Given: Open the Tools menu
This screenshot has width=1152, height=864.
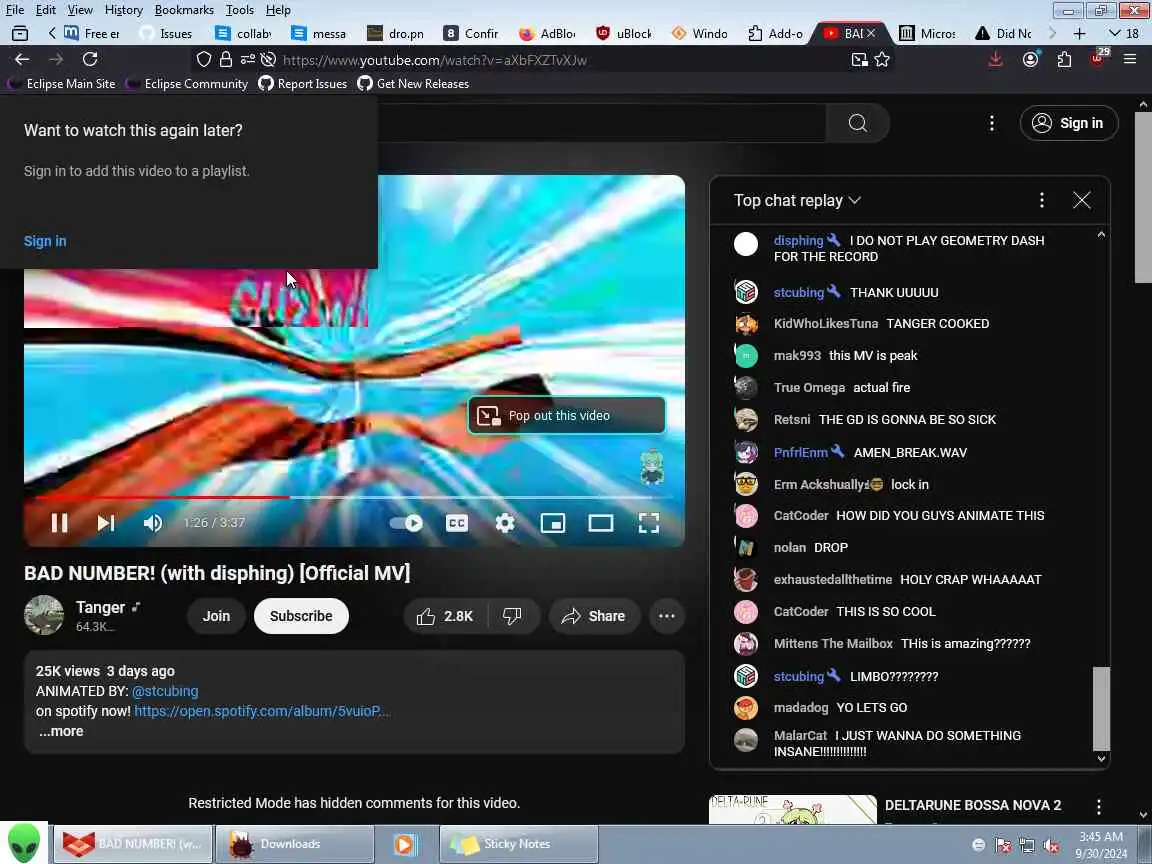Looking at the screenshot, I should pyautogui.click(x=240, y=10).
